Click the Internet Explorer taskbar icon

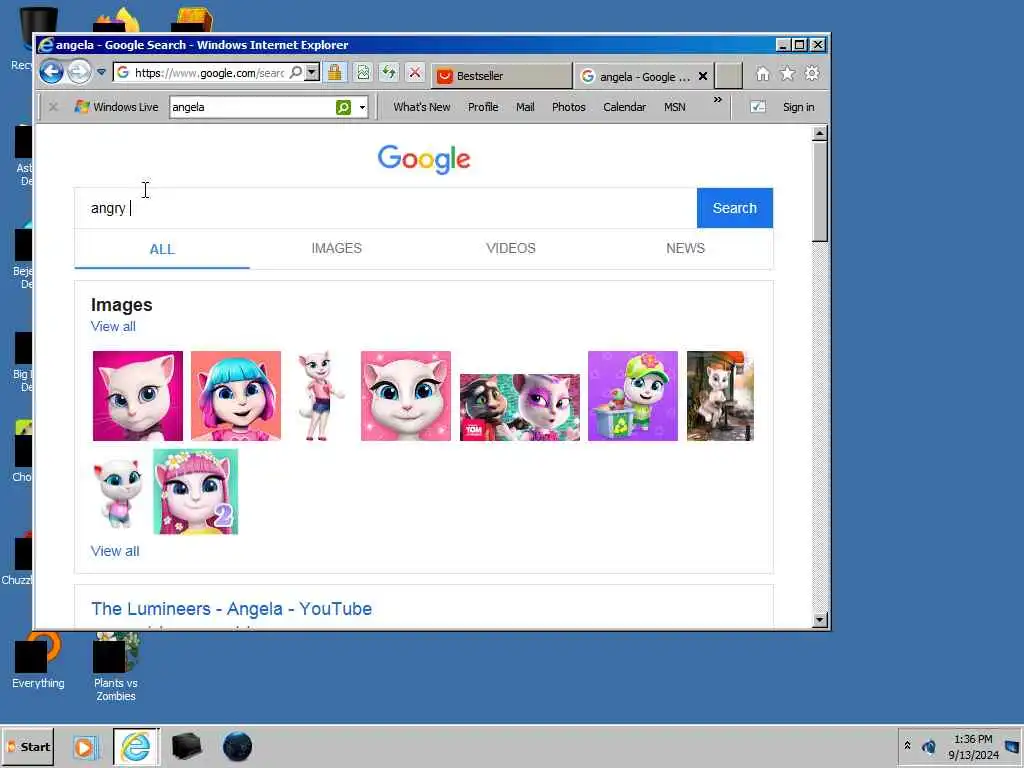(135, 747)
